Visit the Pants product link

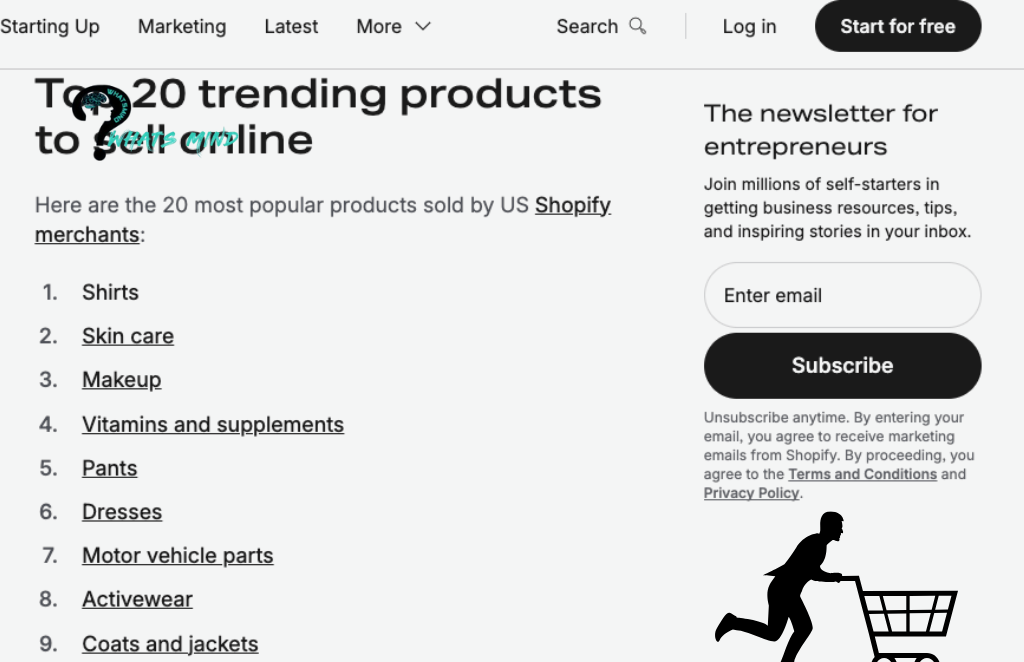pyautogui.click(x=110, y=468)
